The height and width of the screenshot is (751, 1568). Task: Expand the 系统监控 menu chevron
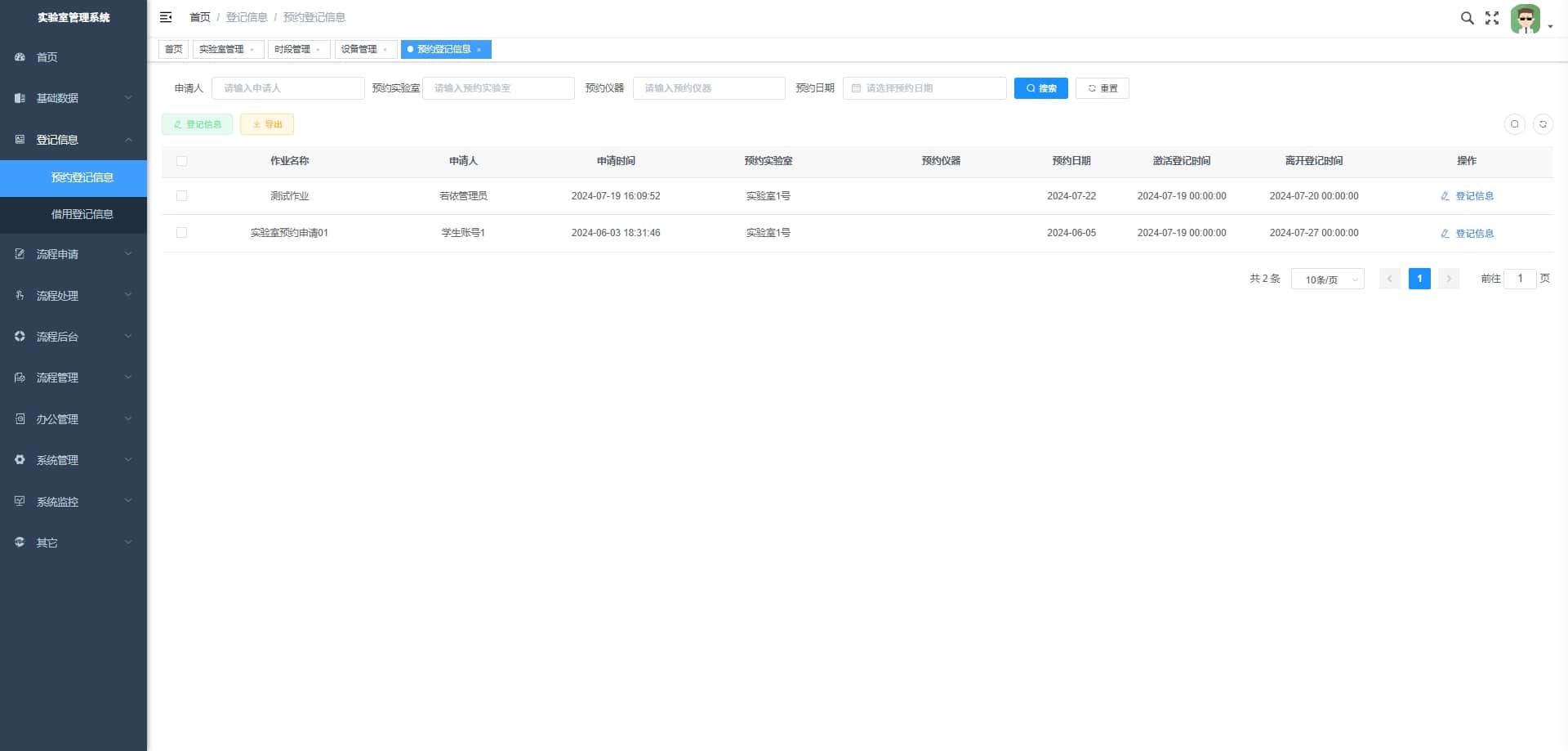[x=128, y=502]
